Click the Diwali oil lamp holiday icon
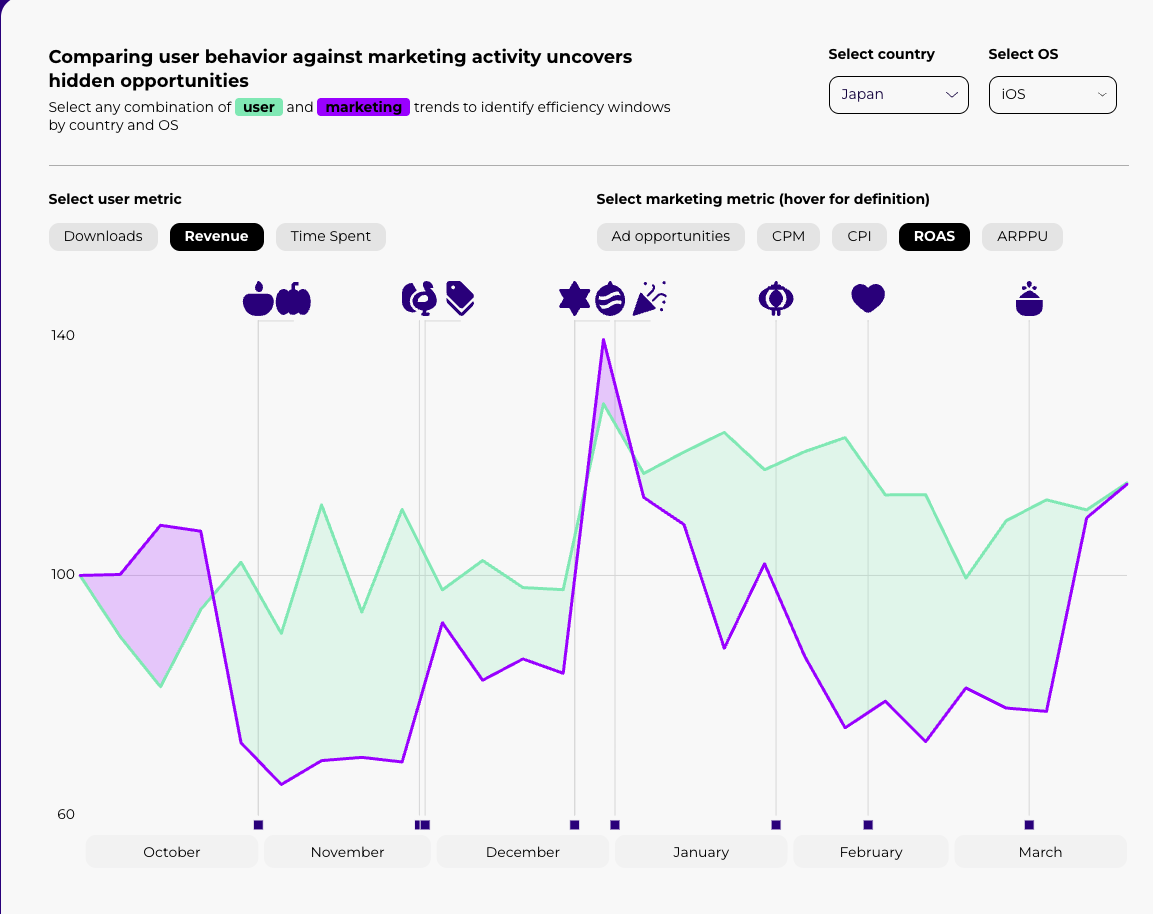 pyautogui.click(x=258, y=298)
